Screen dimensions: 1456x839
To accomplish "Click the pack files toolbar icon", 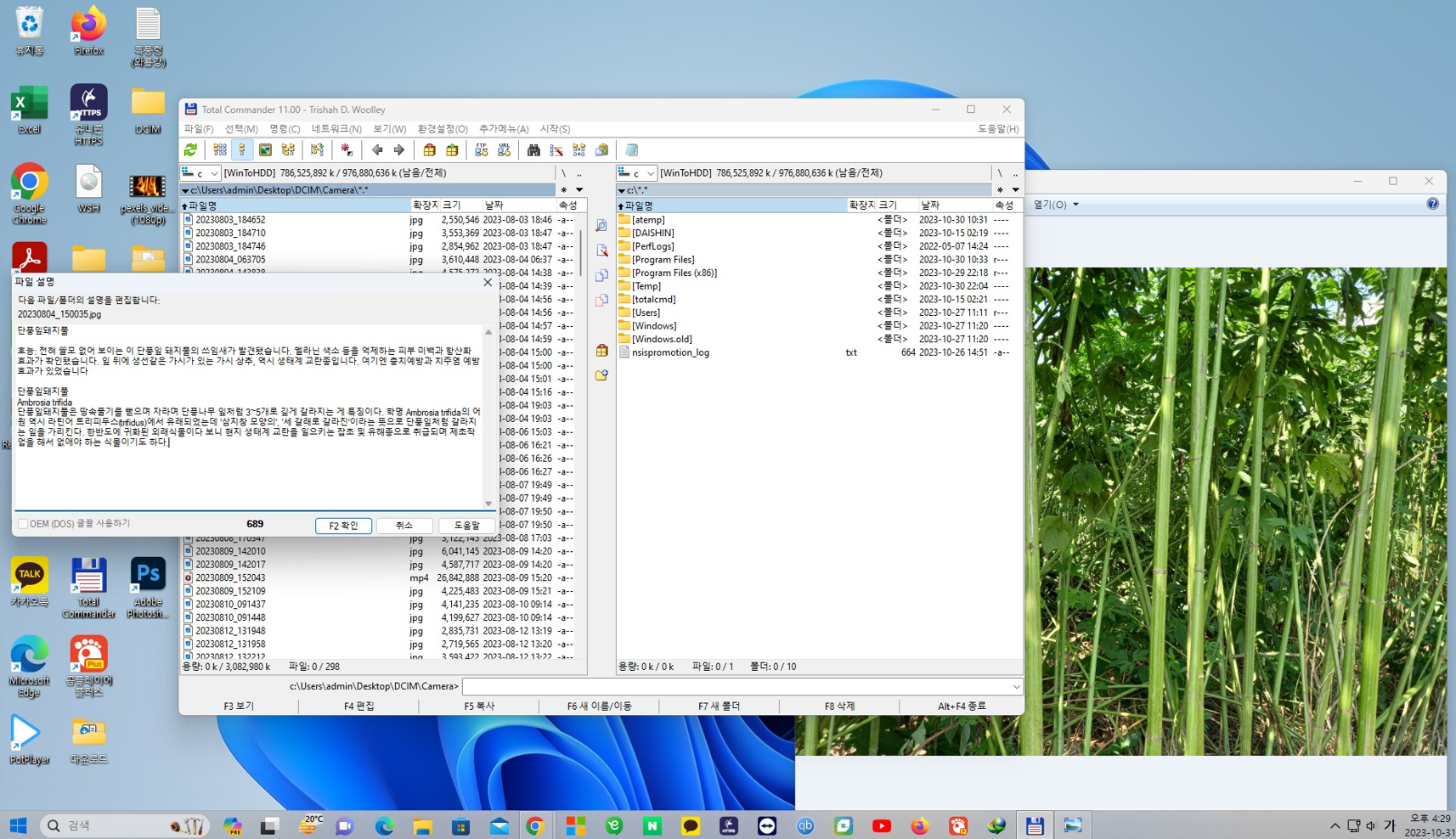I will coord(429,150).
